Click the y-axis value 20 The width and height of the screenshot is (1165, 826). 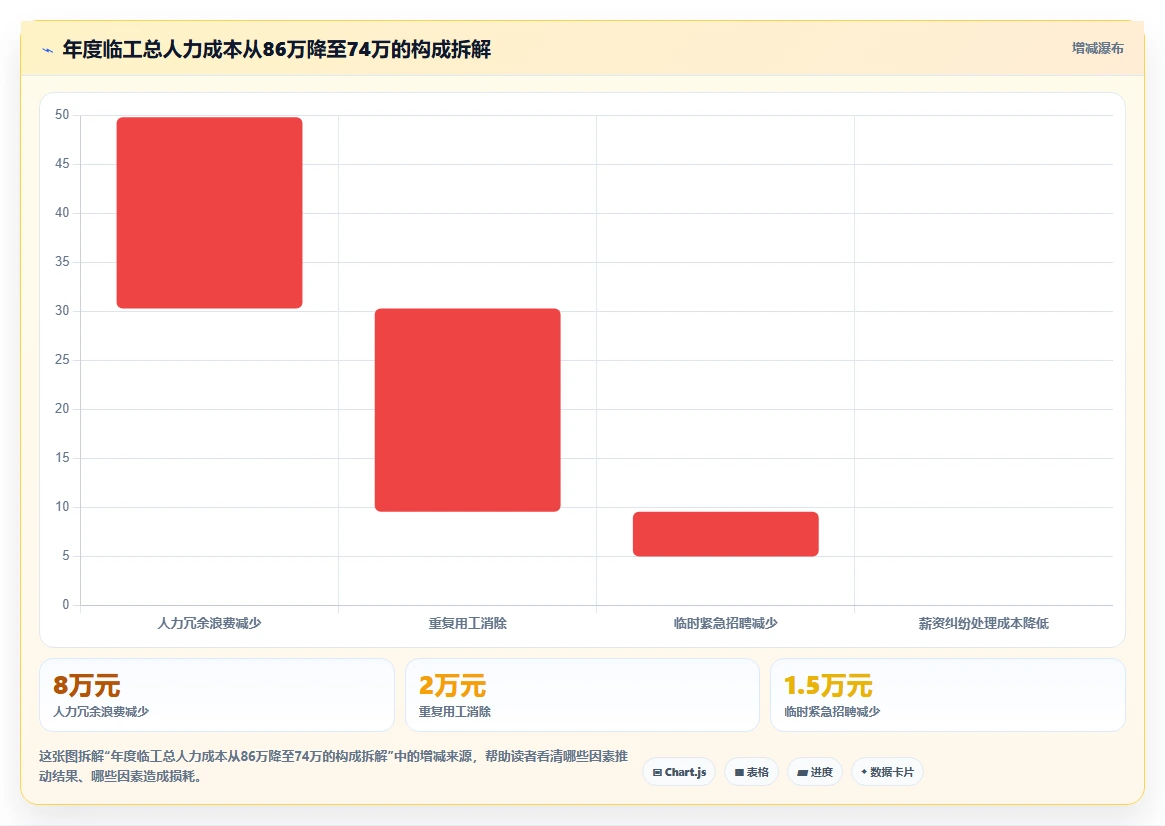coord(62,409)
